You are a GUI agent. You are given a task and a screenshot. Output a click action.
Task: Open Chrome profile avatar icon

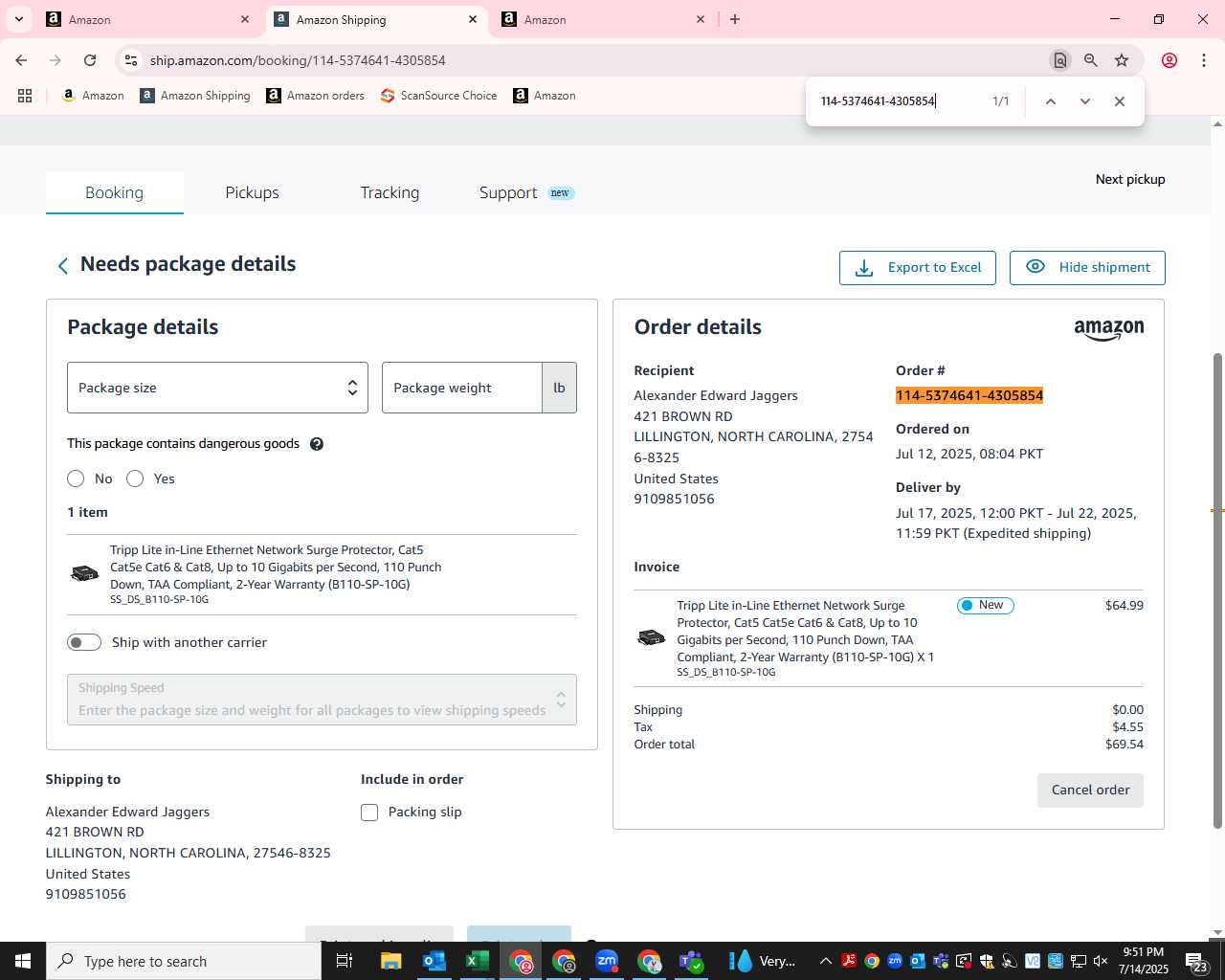coord(1169,60)
